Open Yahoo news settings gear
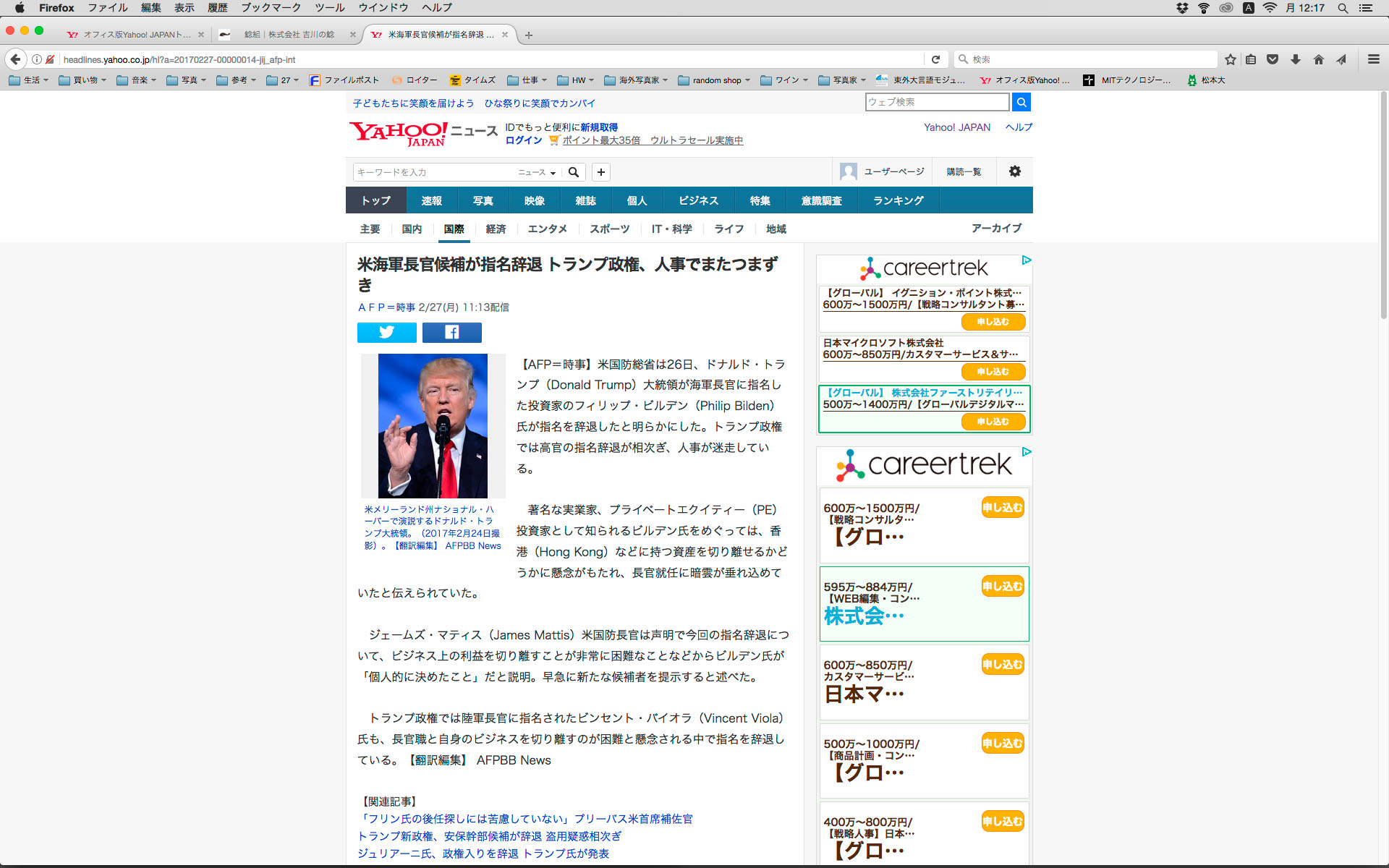The width and height of the screenshot is (1389, 868). coord(1014,171)
